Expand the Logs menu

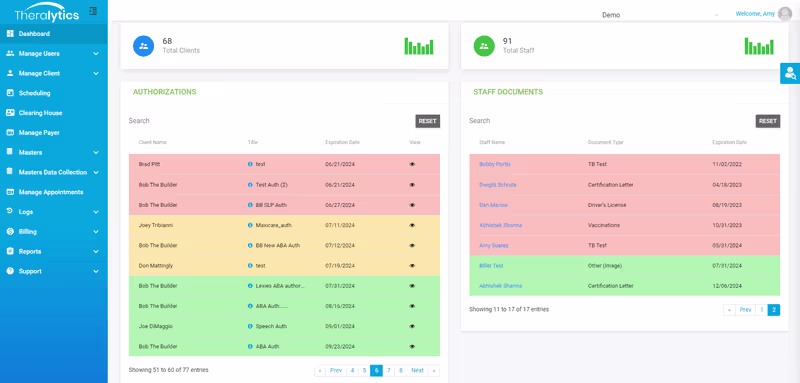click(x=54, y=212)
